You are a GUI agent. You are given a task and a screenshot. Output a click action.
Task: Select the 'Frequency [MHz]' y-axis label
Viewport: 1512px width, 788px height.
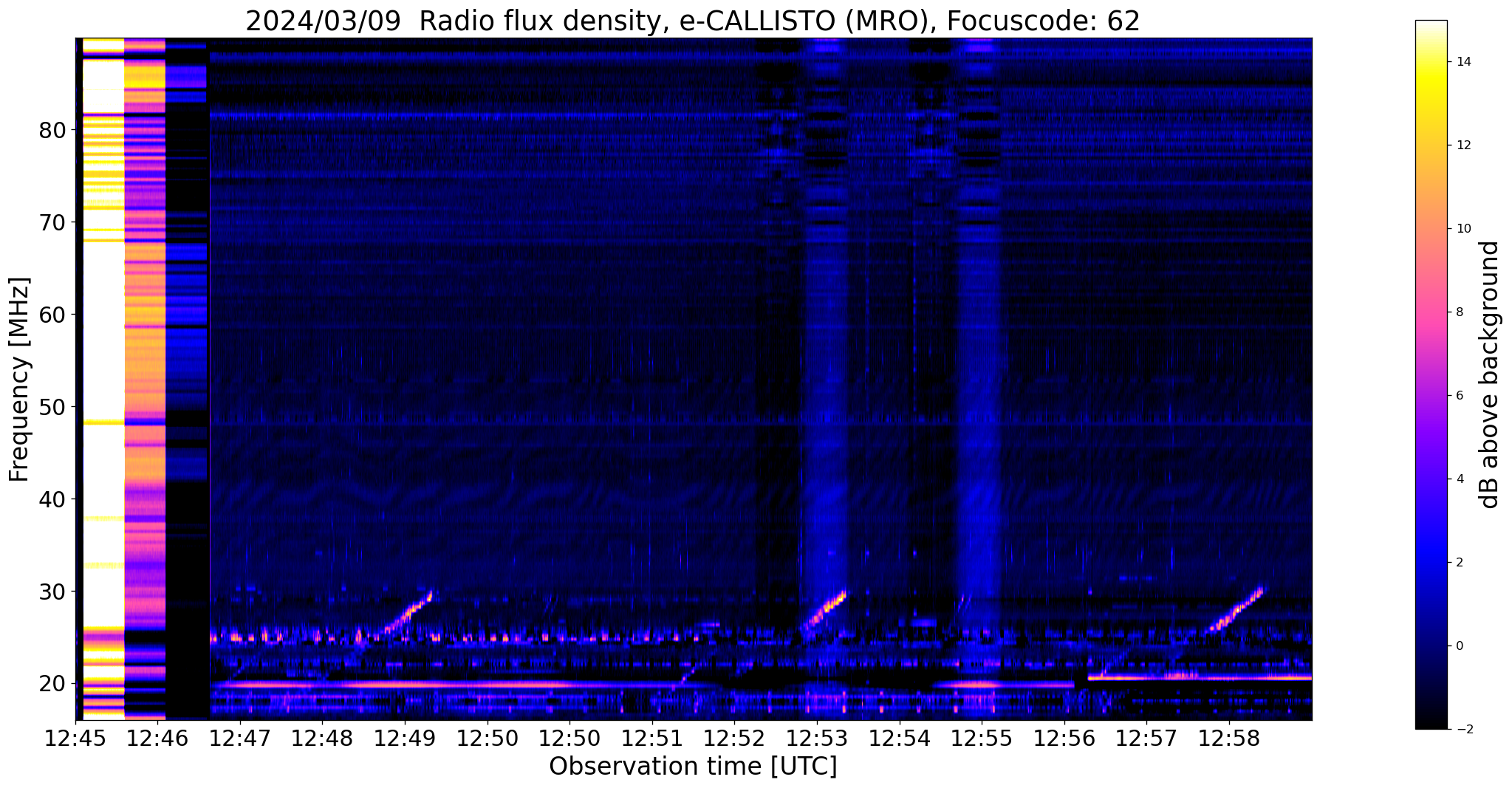pos(19,380)
